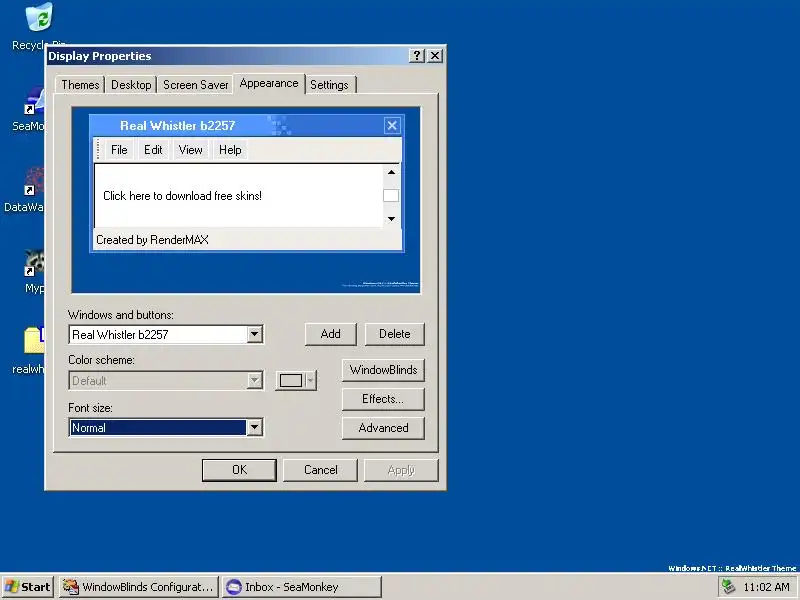Click the Apply button
Viewport: 800px width, 600px height.
point(401,470)
